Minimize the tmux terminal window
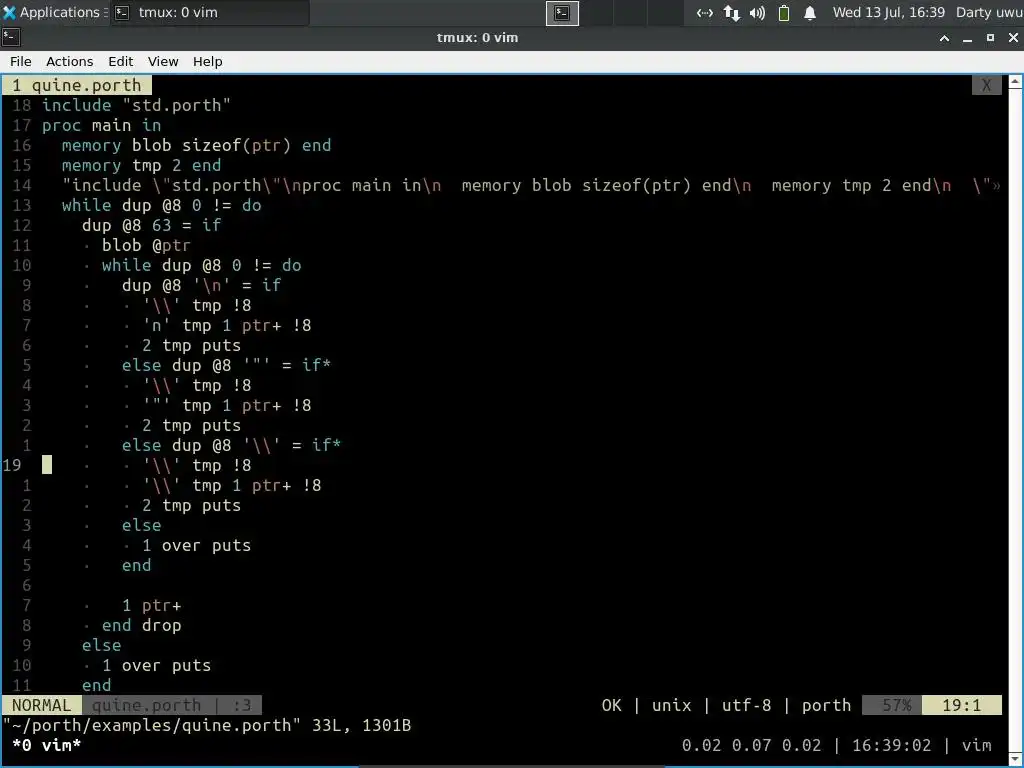Viewport: 1024px width, 768px height. pyautogui.click(x=967, y=38)
